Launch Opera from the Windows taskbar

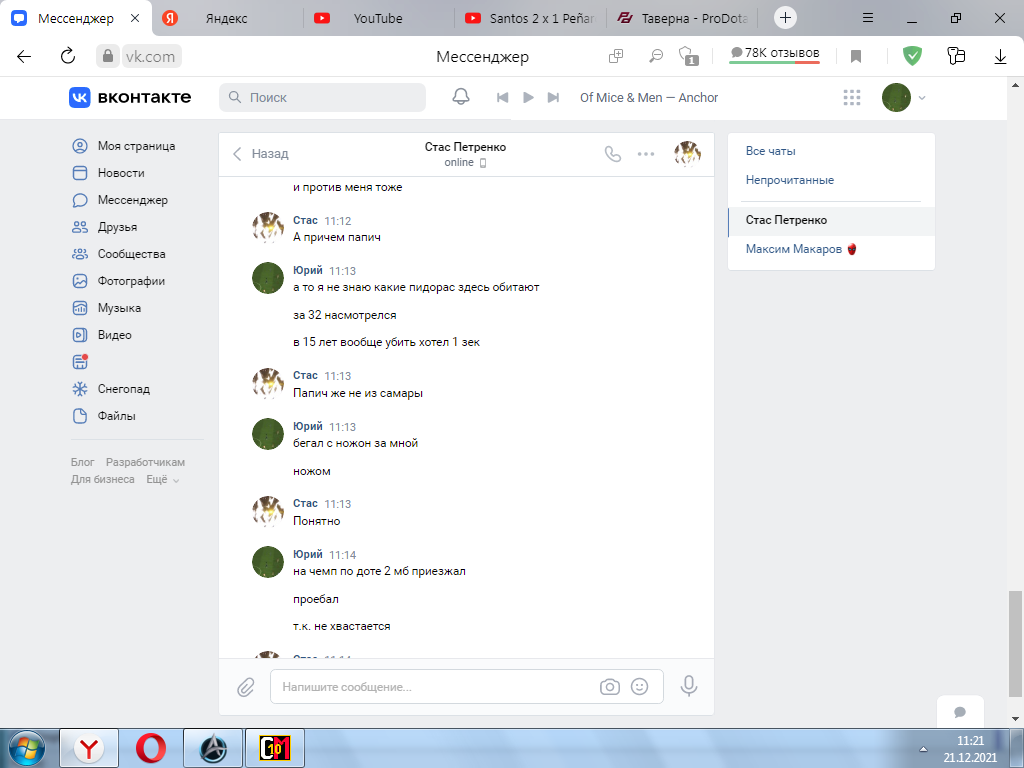(x=152, y=748)
